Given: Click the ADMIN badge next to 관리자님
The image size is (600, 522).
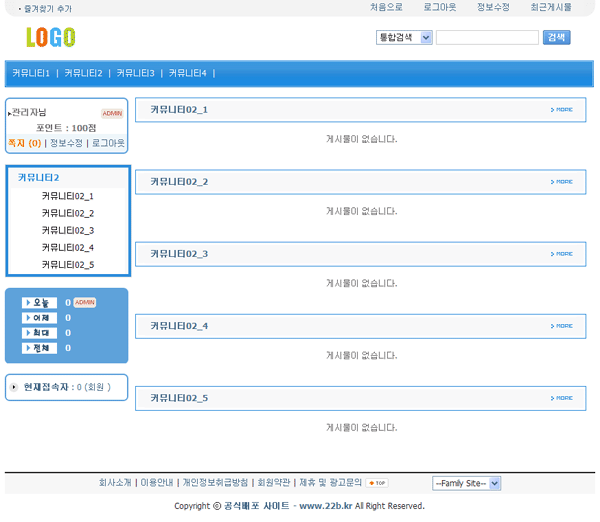Looking at the screenshot, I should click(x=112, y=113).
